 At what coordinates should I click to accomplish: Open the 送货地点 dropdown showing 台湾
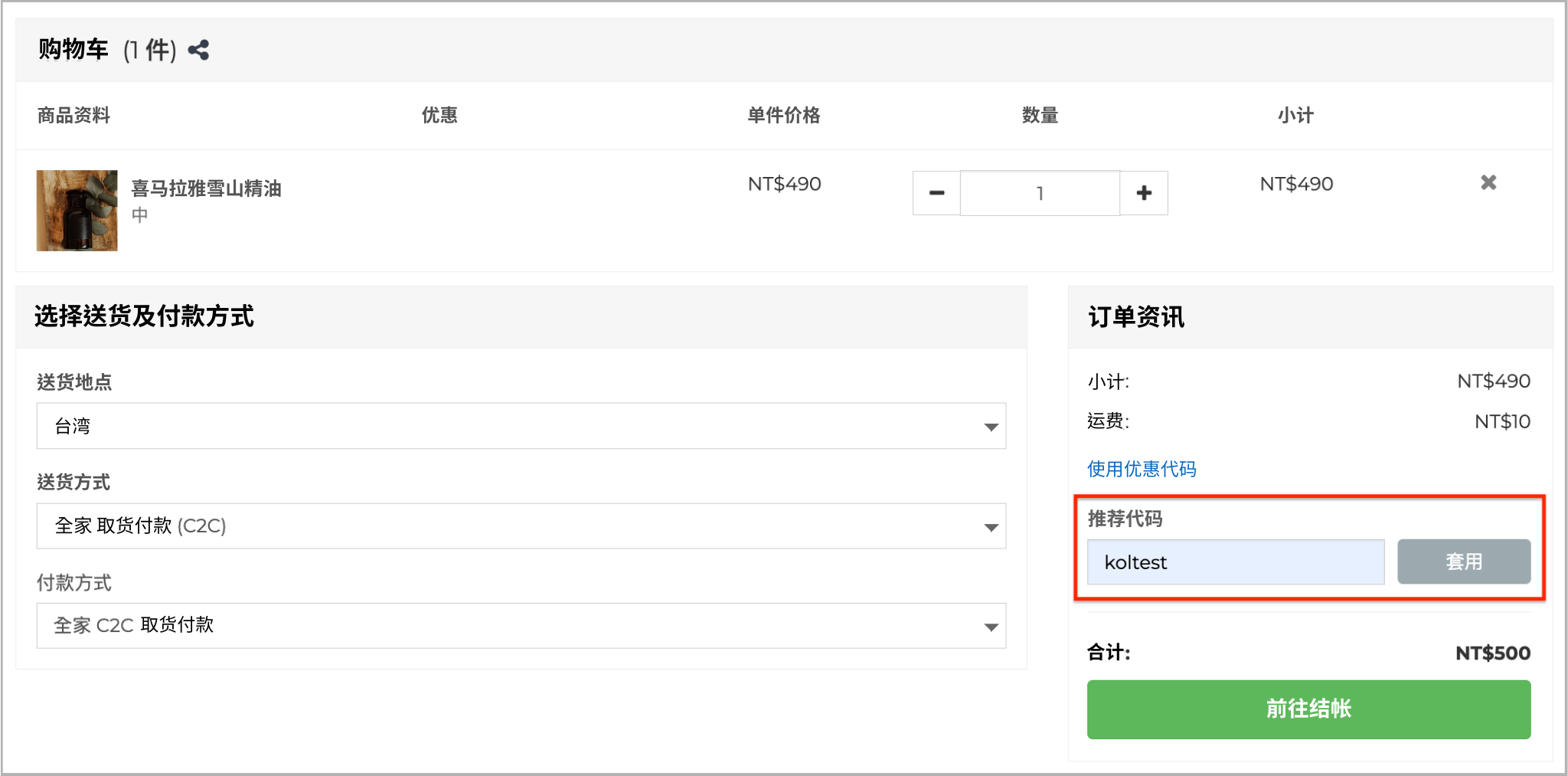(521, 426)
